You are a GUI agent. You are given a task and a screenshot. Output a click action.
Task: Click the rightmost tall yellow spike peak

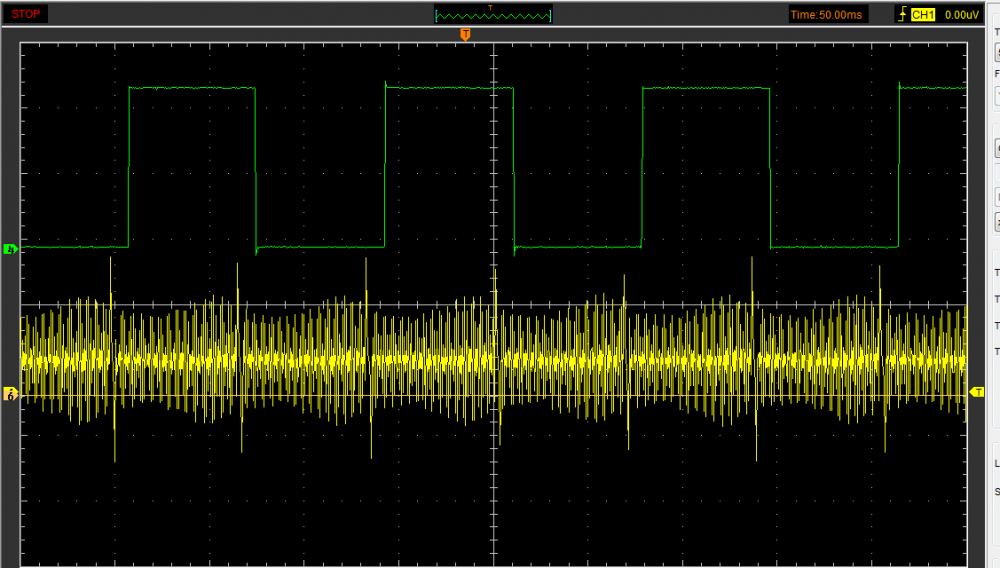click(x=879, y=268)
